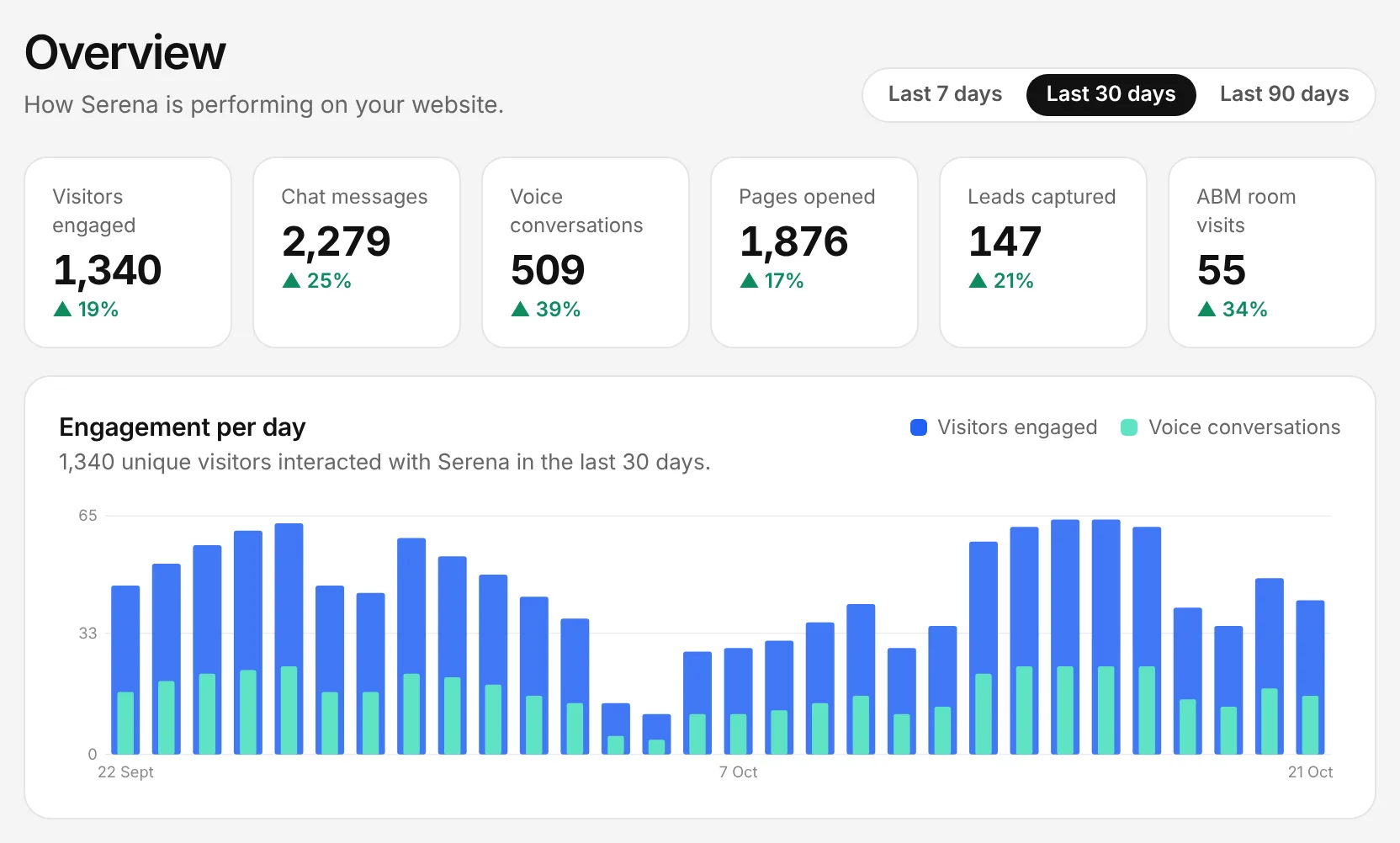The height and width of the screenshot is (843, 1400).
Task: Click the 33 y-axis label
Action: click(x=87, y=634)
